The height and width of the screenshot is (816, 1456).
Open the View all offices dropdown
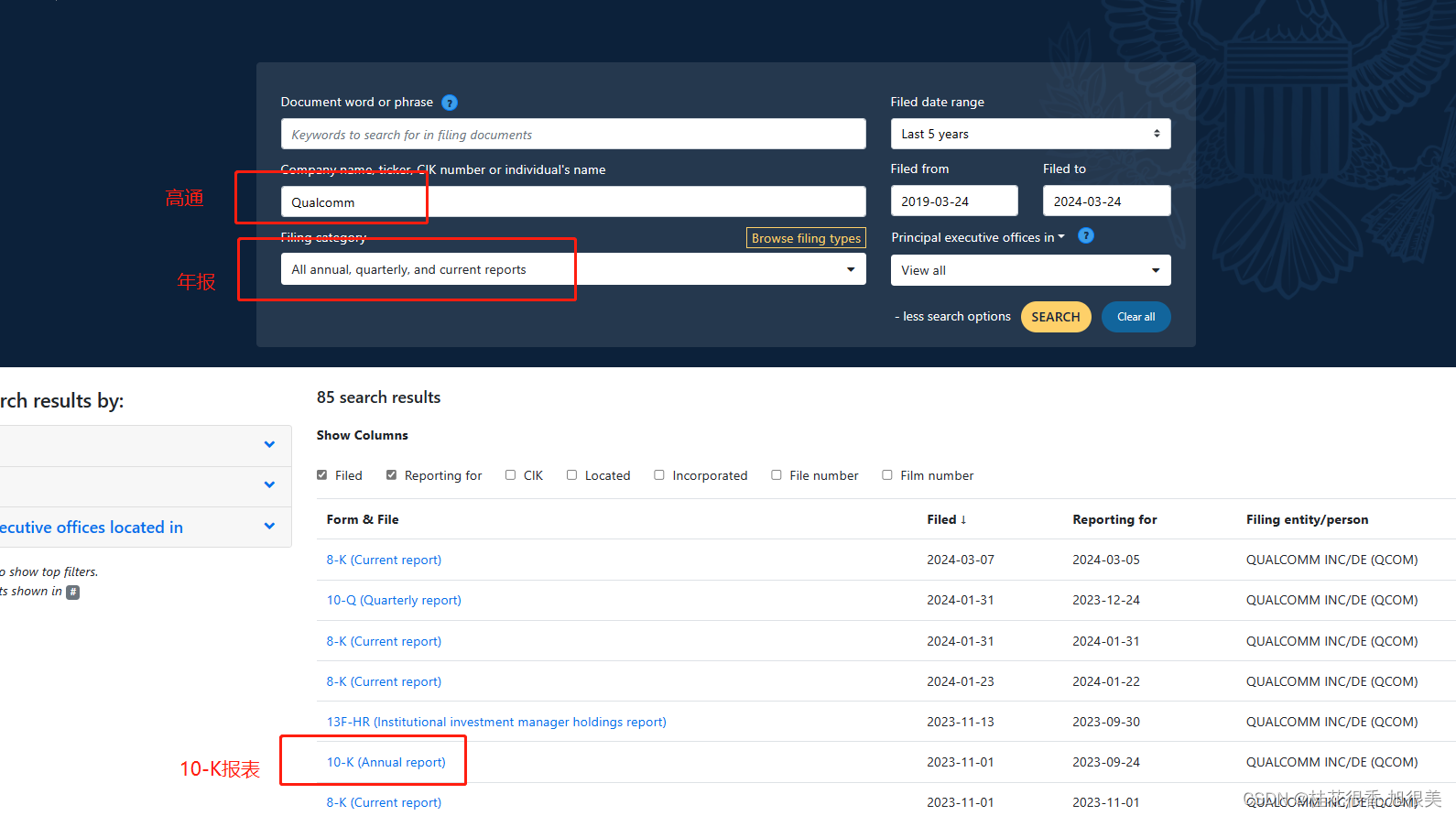pos(1030,270)
